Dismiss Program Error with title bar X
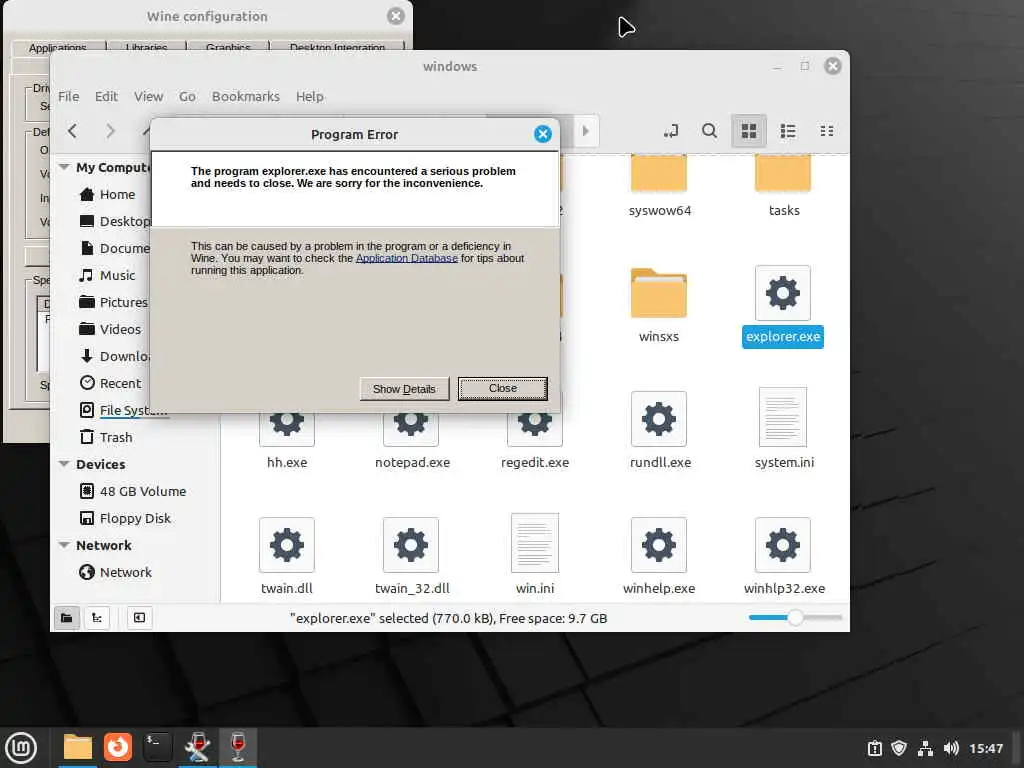Image resolution: width=1024 pixels, height=768 pixels. 543,134
